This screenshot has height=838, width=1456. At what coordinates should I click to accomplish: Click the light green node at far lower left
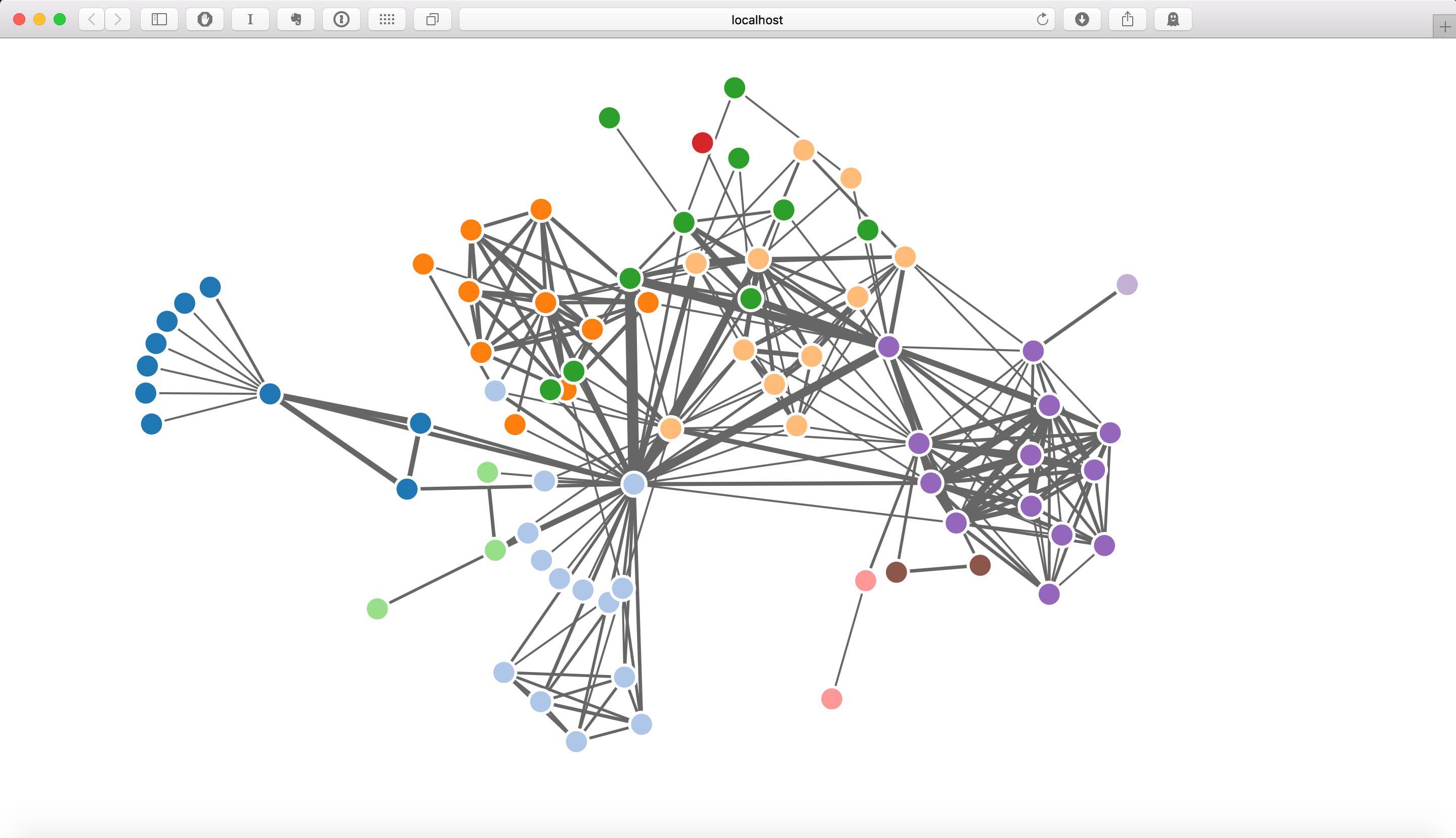point(377,608)
